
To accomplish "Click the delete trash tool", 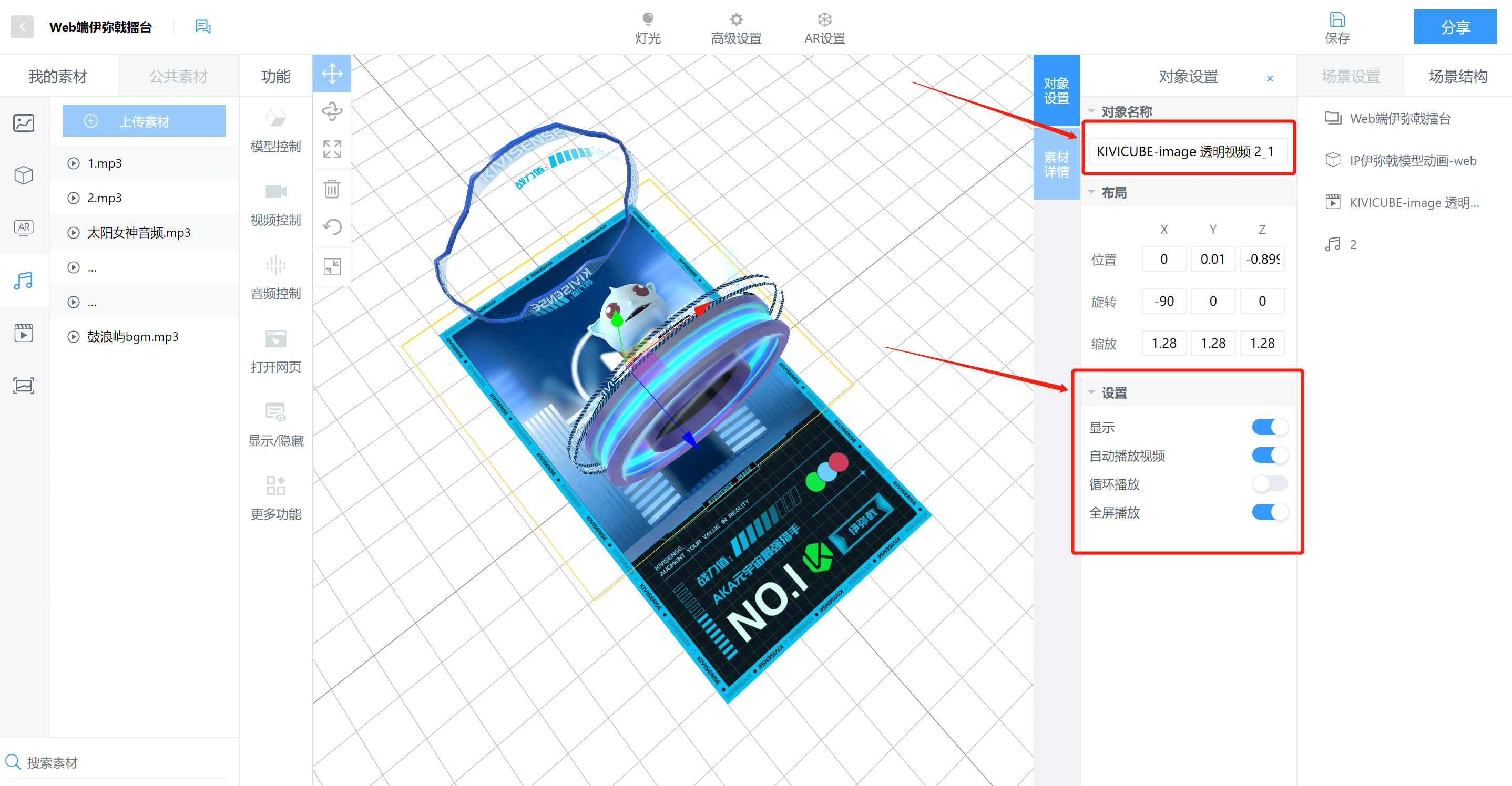I will click(332, 189).
